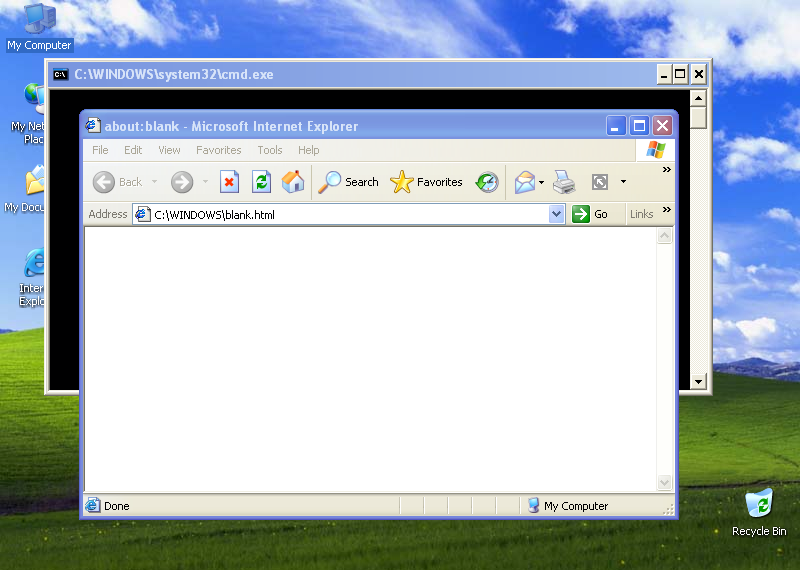800x570 pixels.
Task: Click the Links toolbar label
Action: click(641, 214)
